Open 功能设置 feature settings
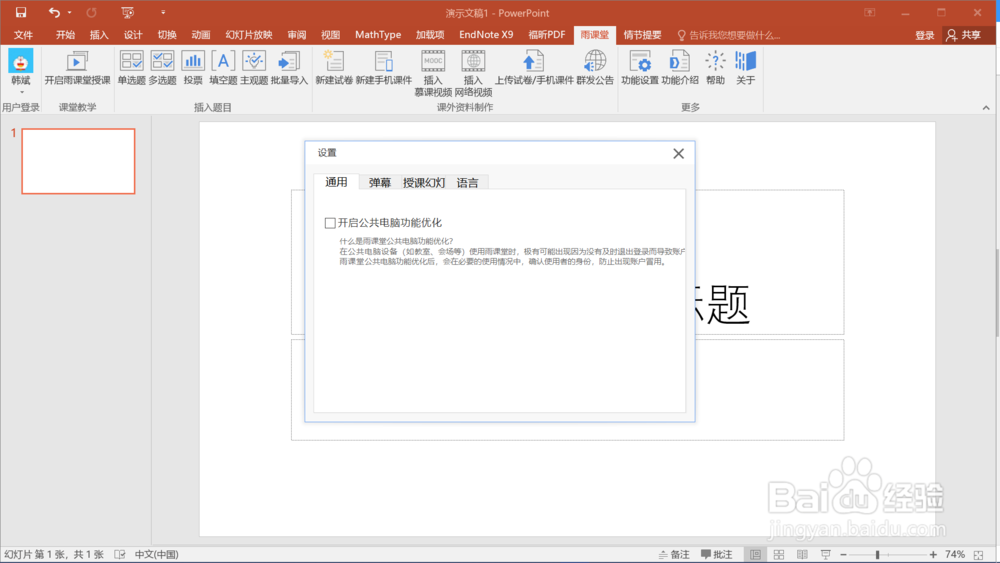Image resolution: width=1000 pixels, height=563 pixels. pyautogui.click(x=640, y=68)
